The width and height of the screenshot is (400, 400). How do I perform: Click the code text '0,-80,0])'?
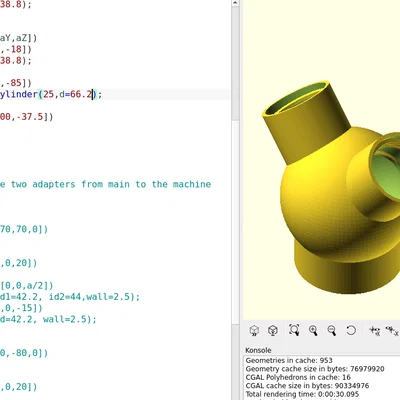coord(24,353)
